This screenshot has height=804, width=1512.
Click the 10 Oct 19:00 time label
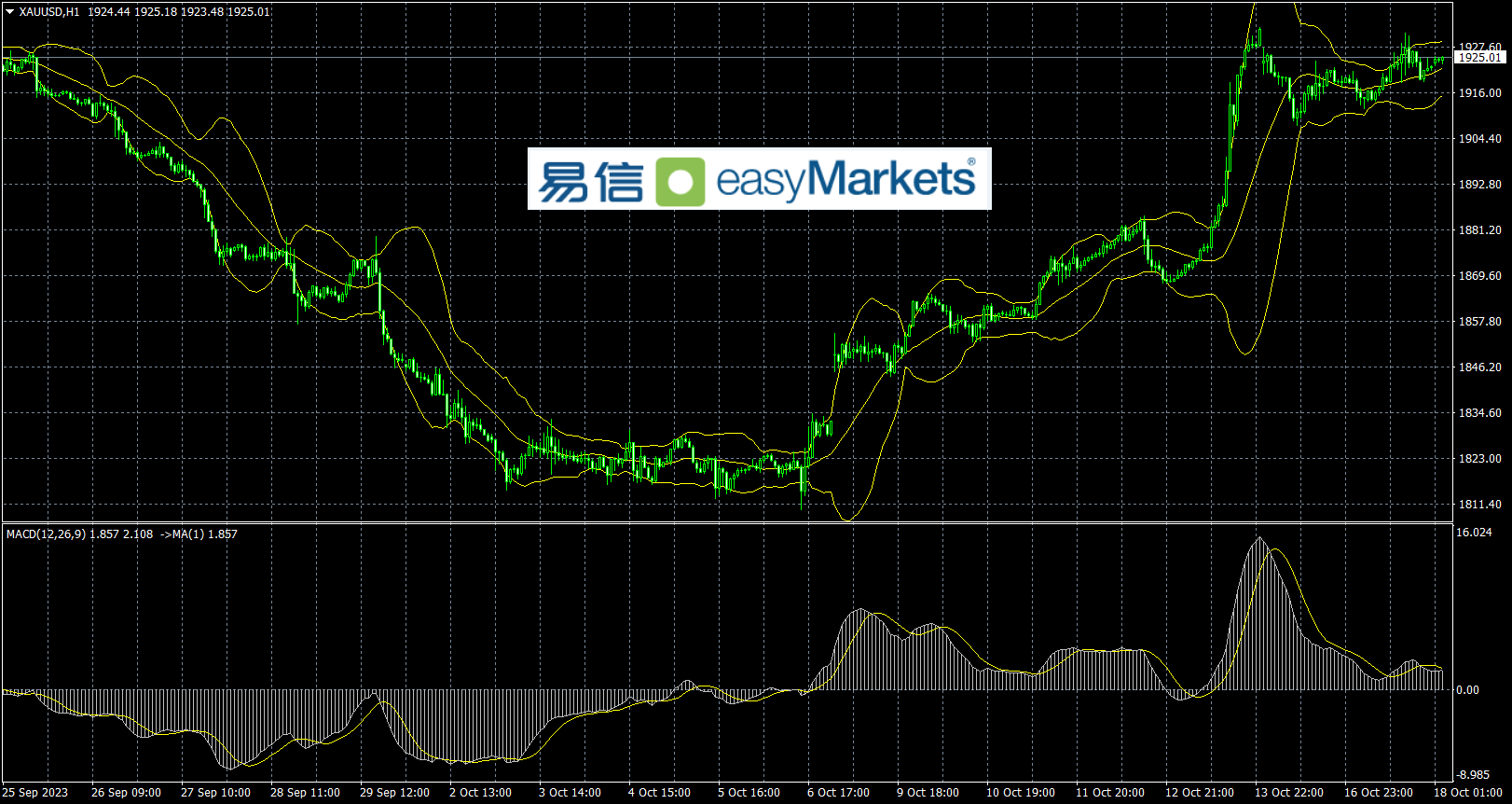[1021, 793]
